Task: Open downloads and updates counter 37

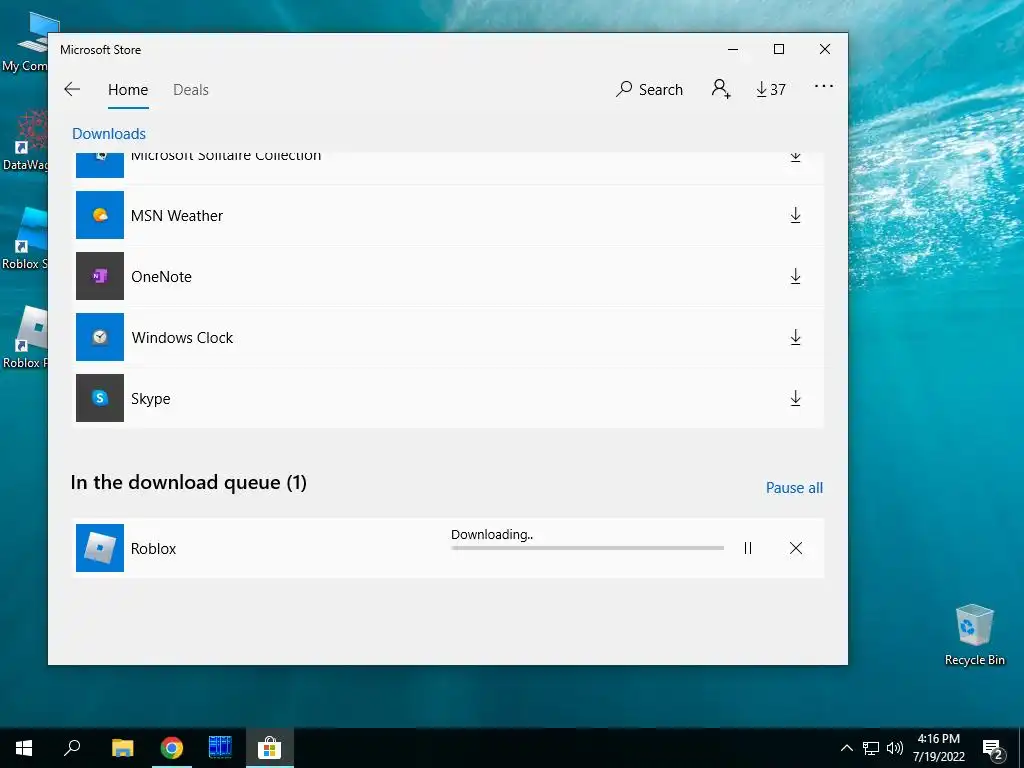Action: click(771, 89)
